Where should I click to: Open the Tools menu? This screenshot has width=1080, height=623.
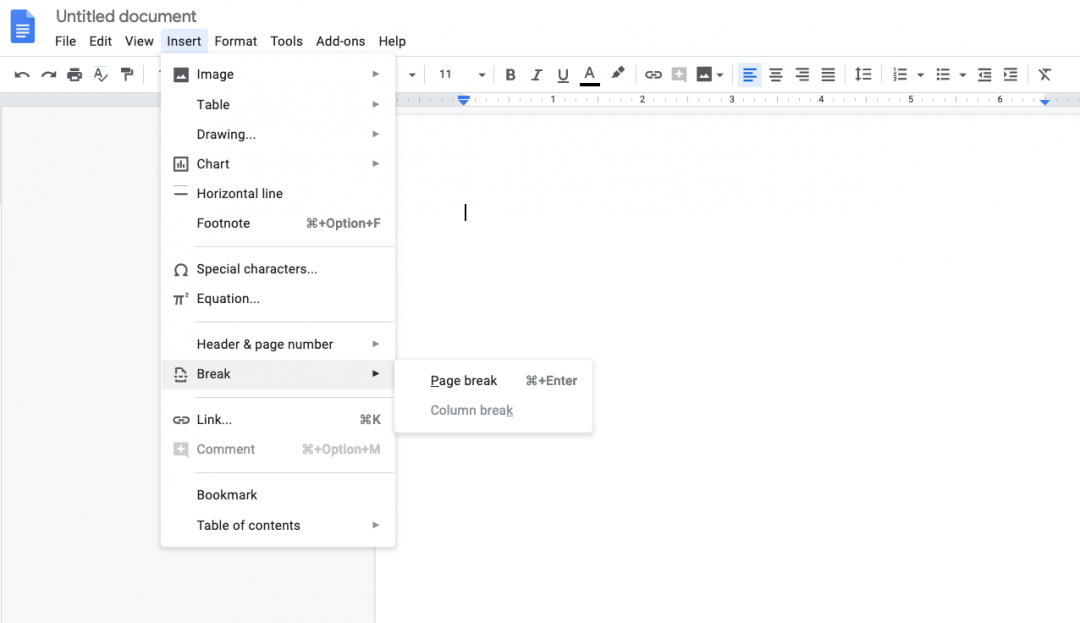click(287, 41)
